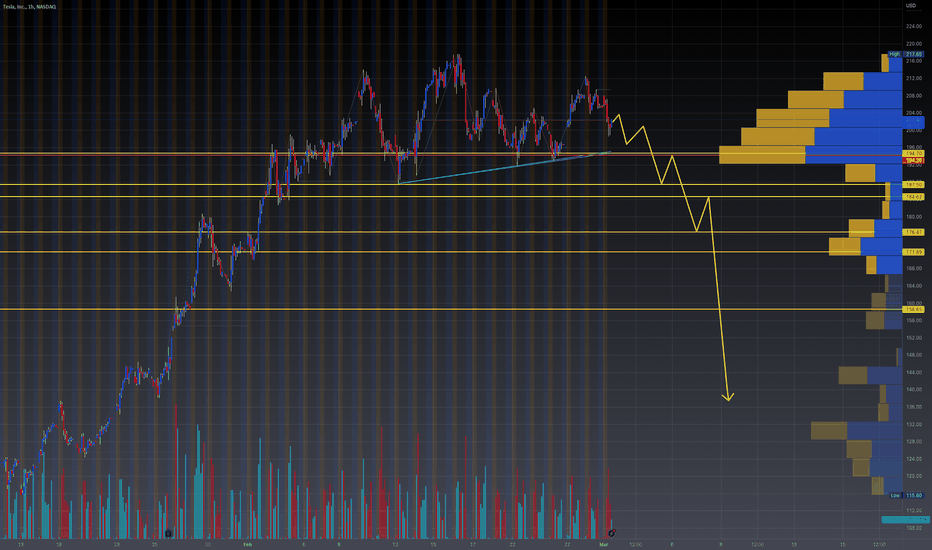This screenshot has height=550, width=932.
Task: Open the Tesla, Inc. 1h NASDAQ symbol title
Action: [29, 7]
